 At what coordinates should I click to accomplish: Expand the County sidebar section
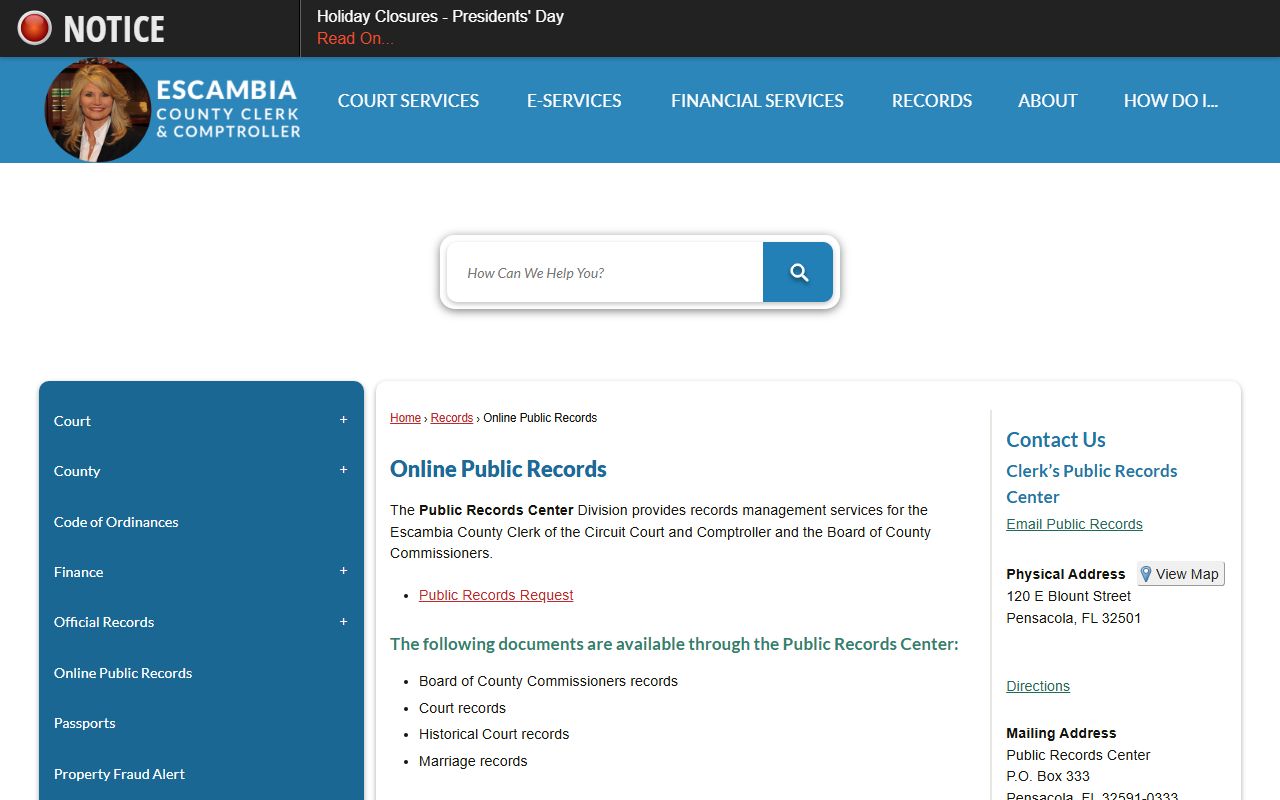(x=343, y=470)
